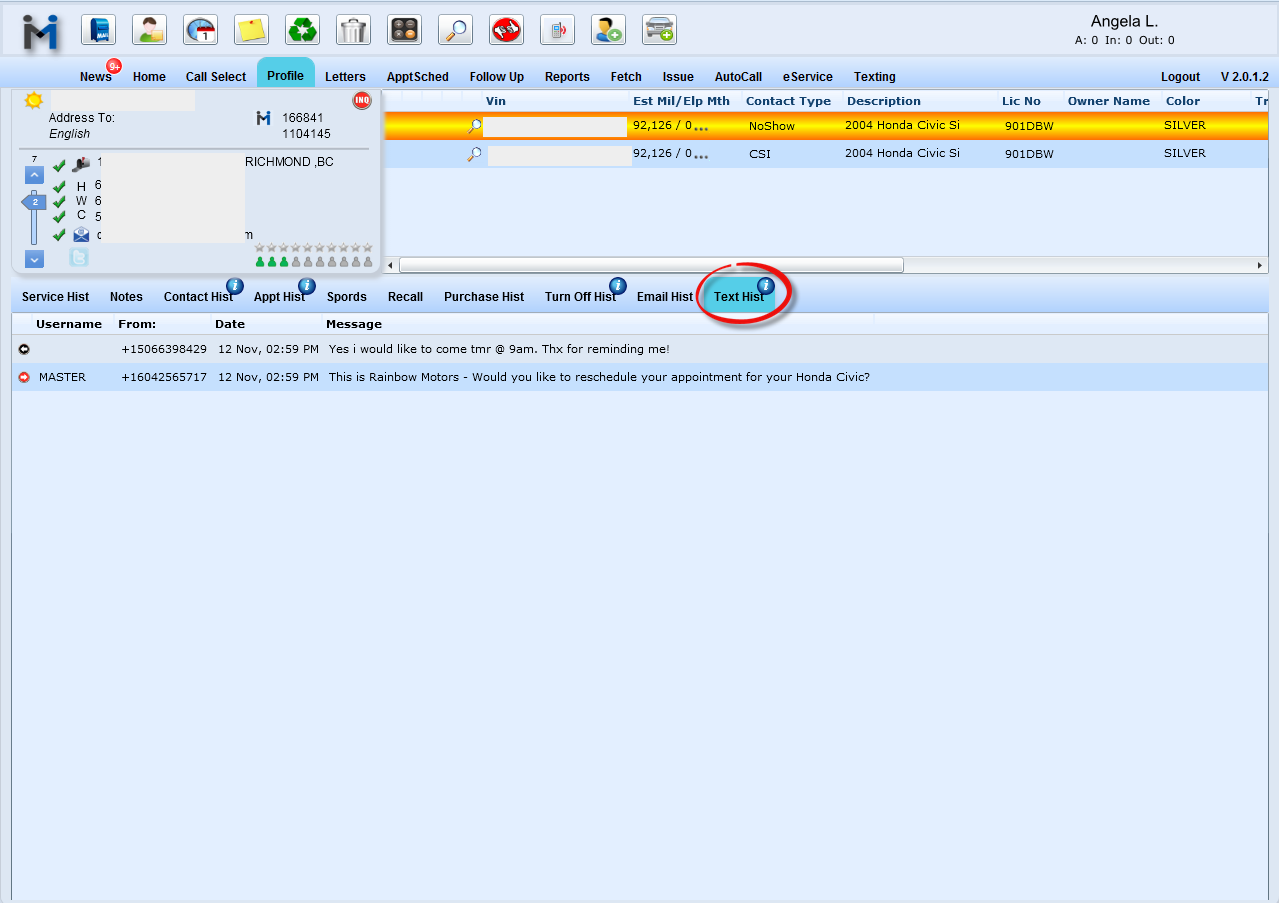Open the Service Hist tab
This screenshot has height=903, width=1279.
click(55, 297)
